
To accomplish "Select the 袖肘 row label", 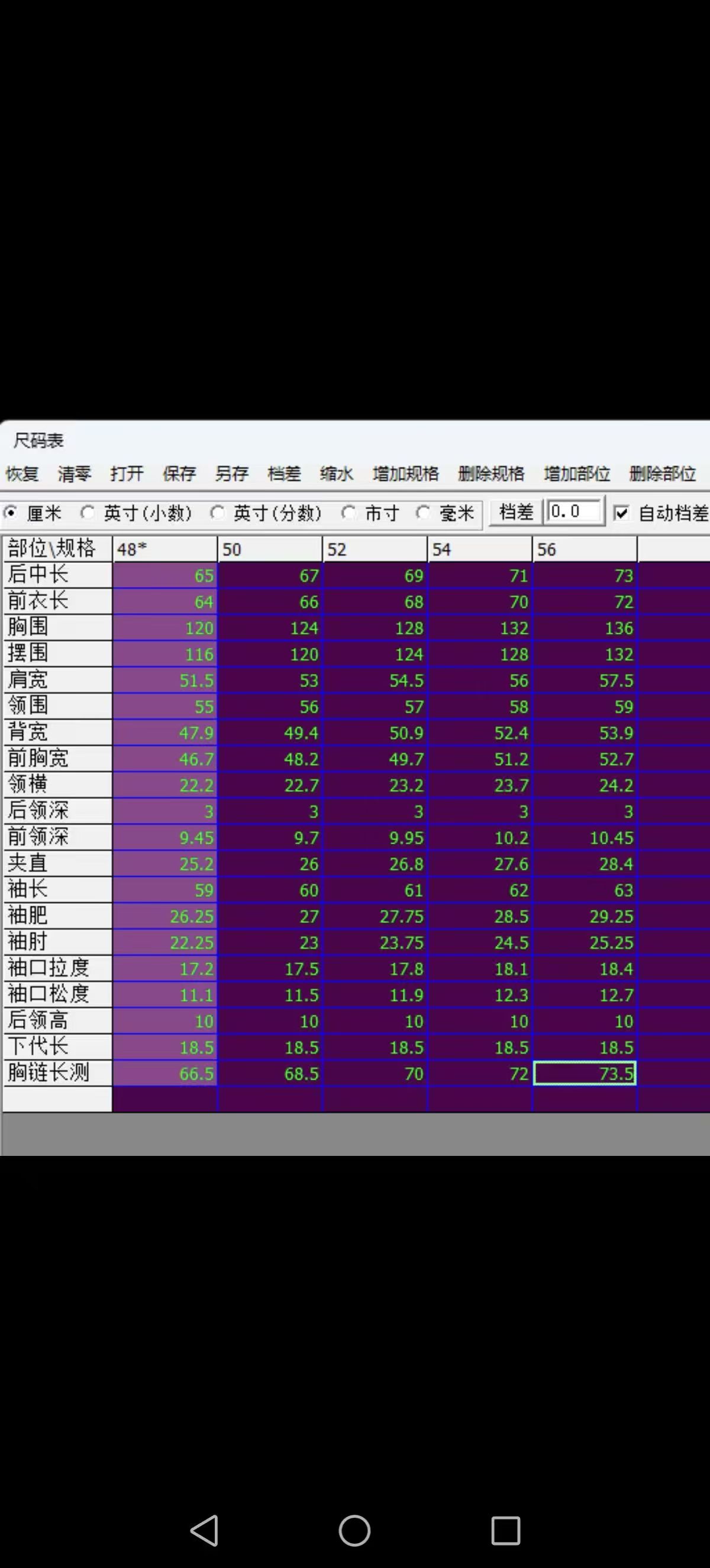I will tap(57, 942).
